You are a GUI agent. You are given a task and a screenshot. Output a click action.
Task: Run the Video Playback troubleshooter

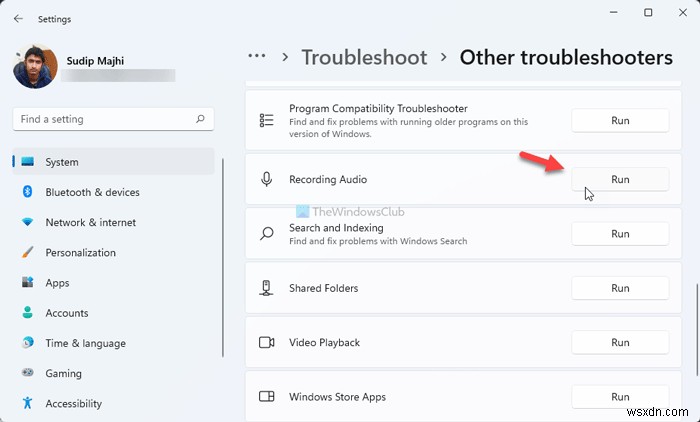(x=620, y=342)
